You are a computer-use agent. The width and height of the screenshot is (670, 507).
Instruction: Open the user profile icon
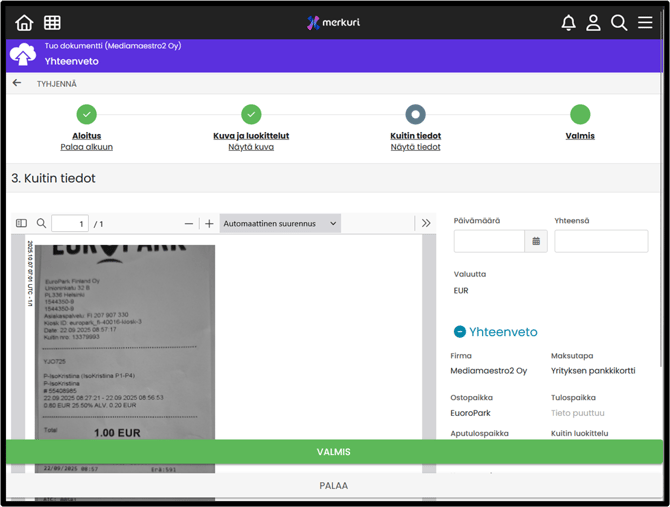click(593, 22)
